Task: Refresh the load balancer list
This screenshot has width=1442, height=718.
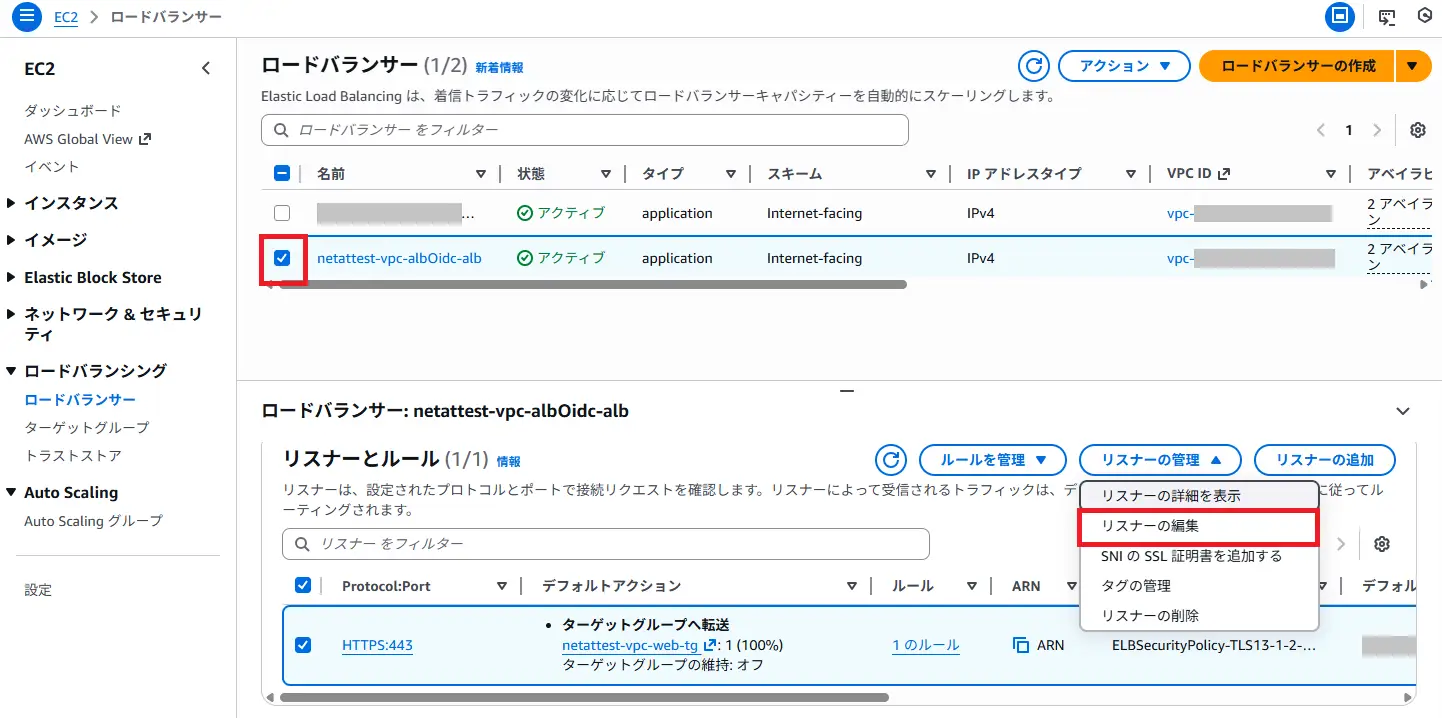Action: point(1033,66)
